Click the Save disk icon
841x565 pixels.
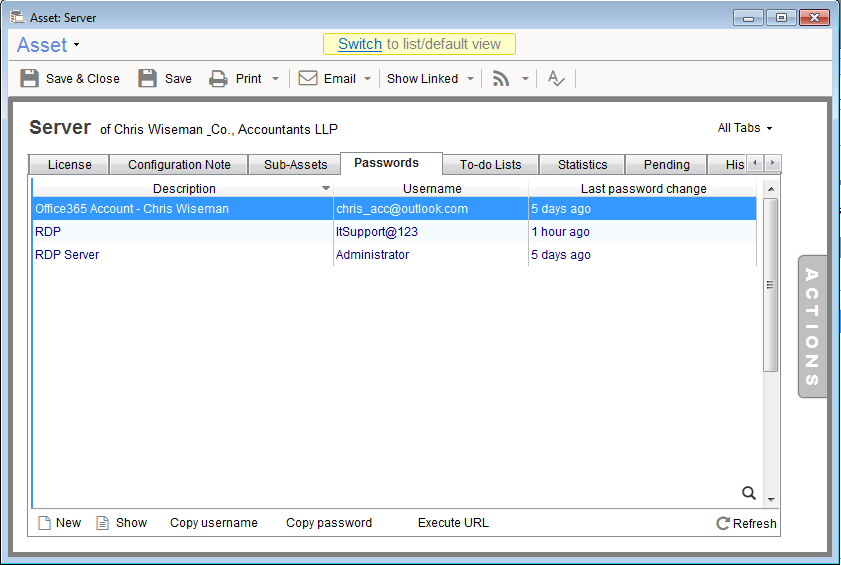(x=148, y=79)
